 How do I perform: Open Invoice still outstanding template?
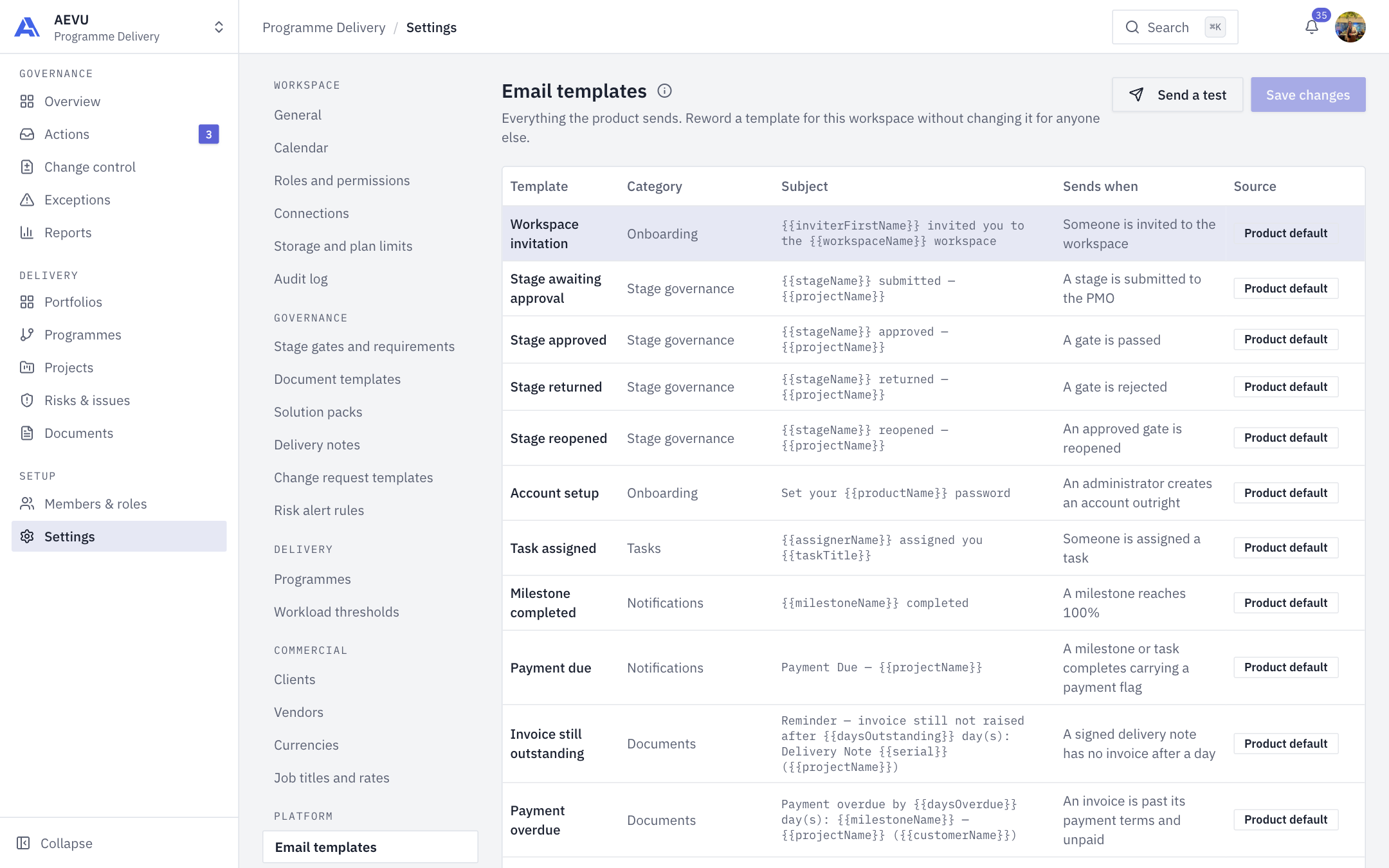coord(933,744)
